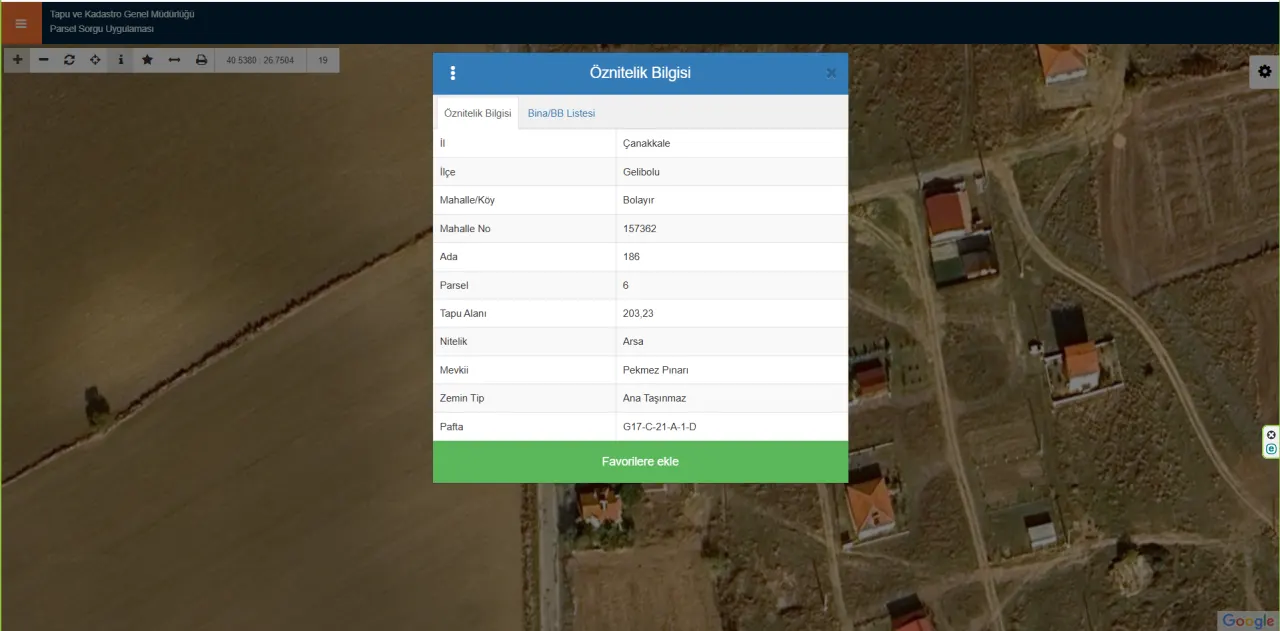The height and width of the screenshot is (631, 1280).
Task: Activate the locate crosshair tool
Action: pos(95,60)
